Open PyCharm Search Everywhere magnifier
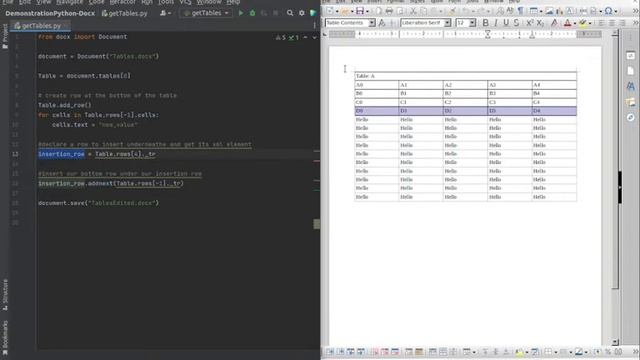This screenshot has width=640, height=360. [290, 13]
